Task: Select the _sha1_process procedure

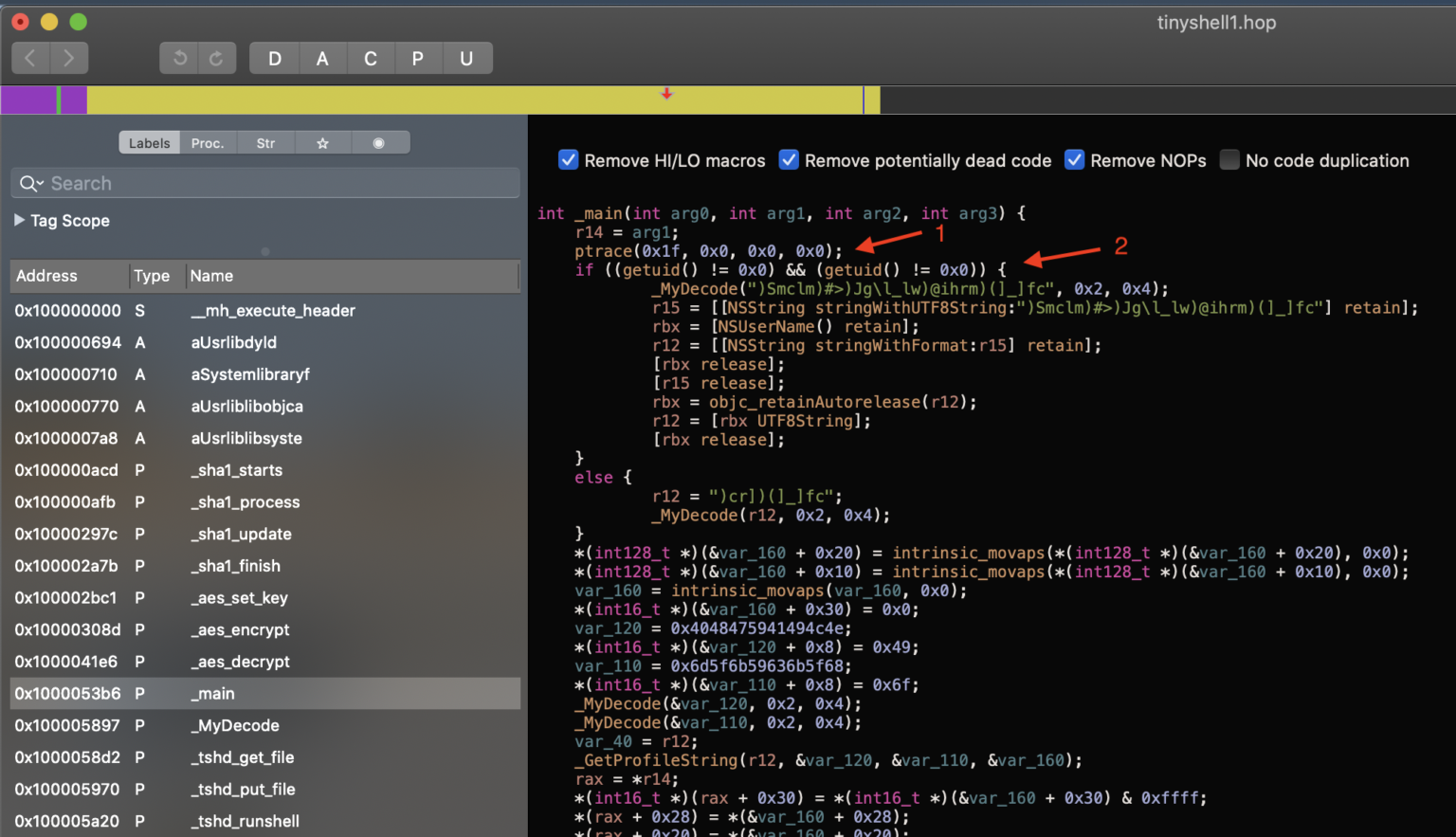Action: coord(265,502)
